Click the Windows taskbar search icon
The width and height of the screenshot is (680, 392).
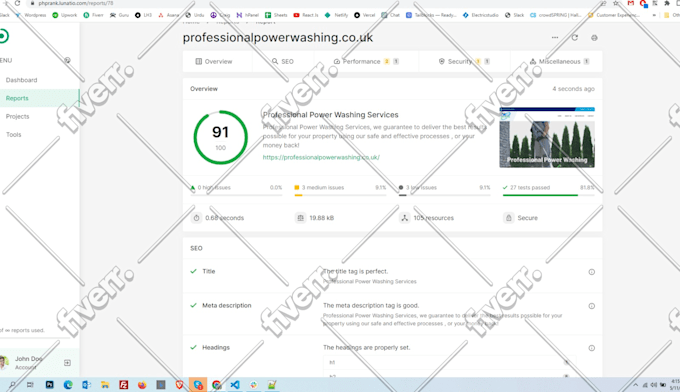12,385
